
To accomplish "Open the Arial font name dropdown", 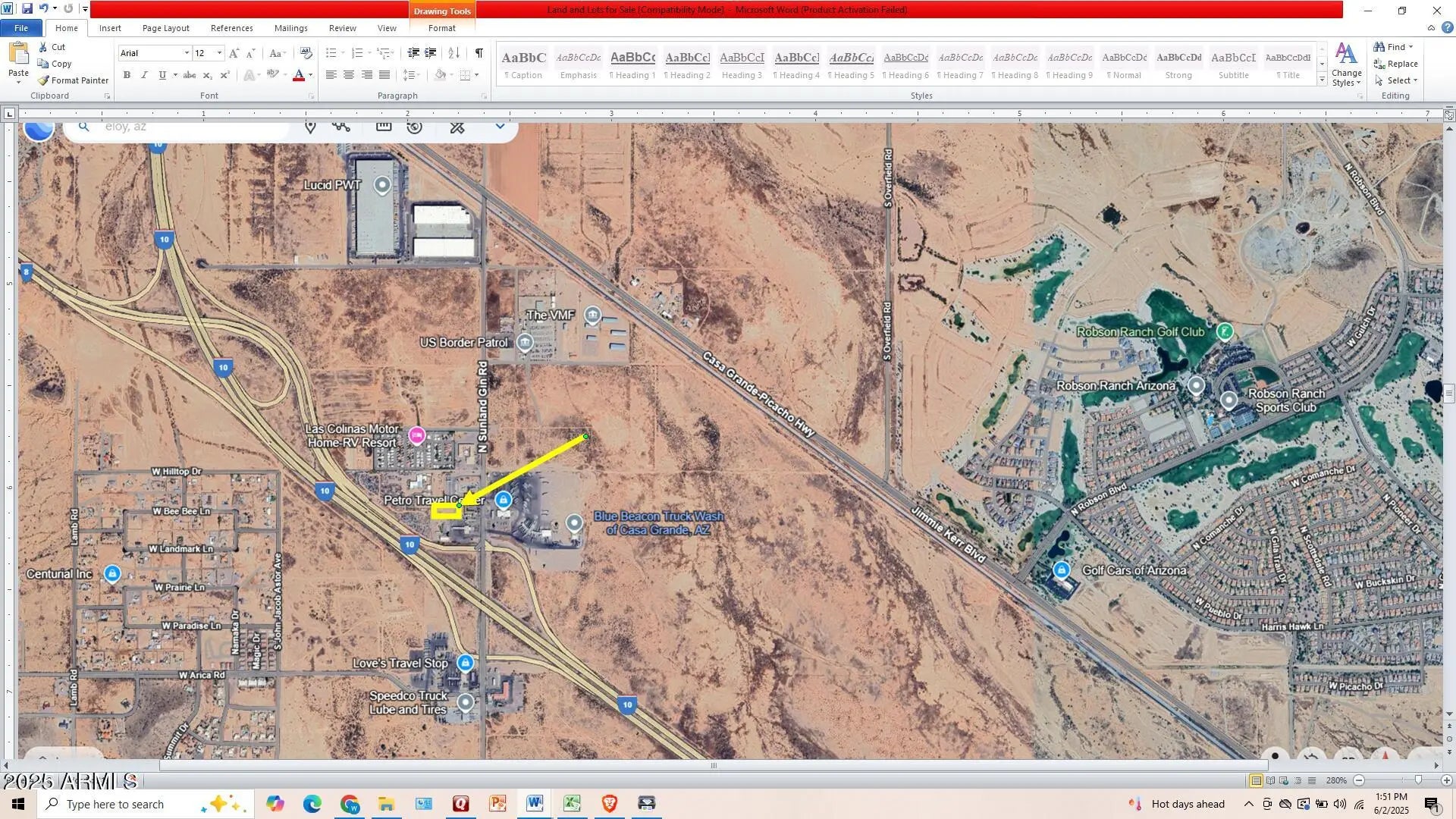I will 187,53.
